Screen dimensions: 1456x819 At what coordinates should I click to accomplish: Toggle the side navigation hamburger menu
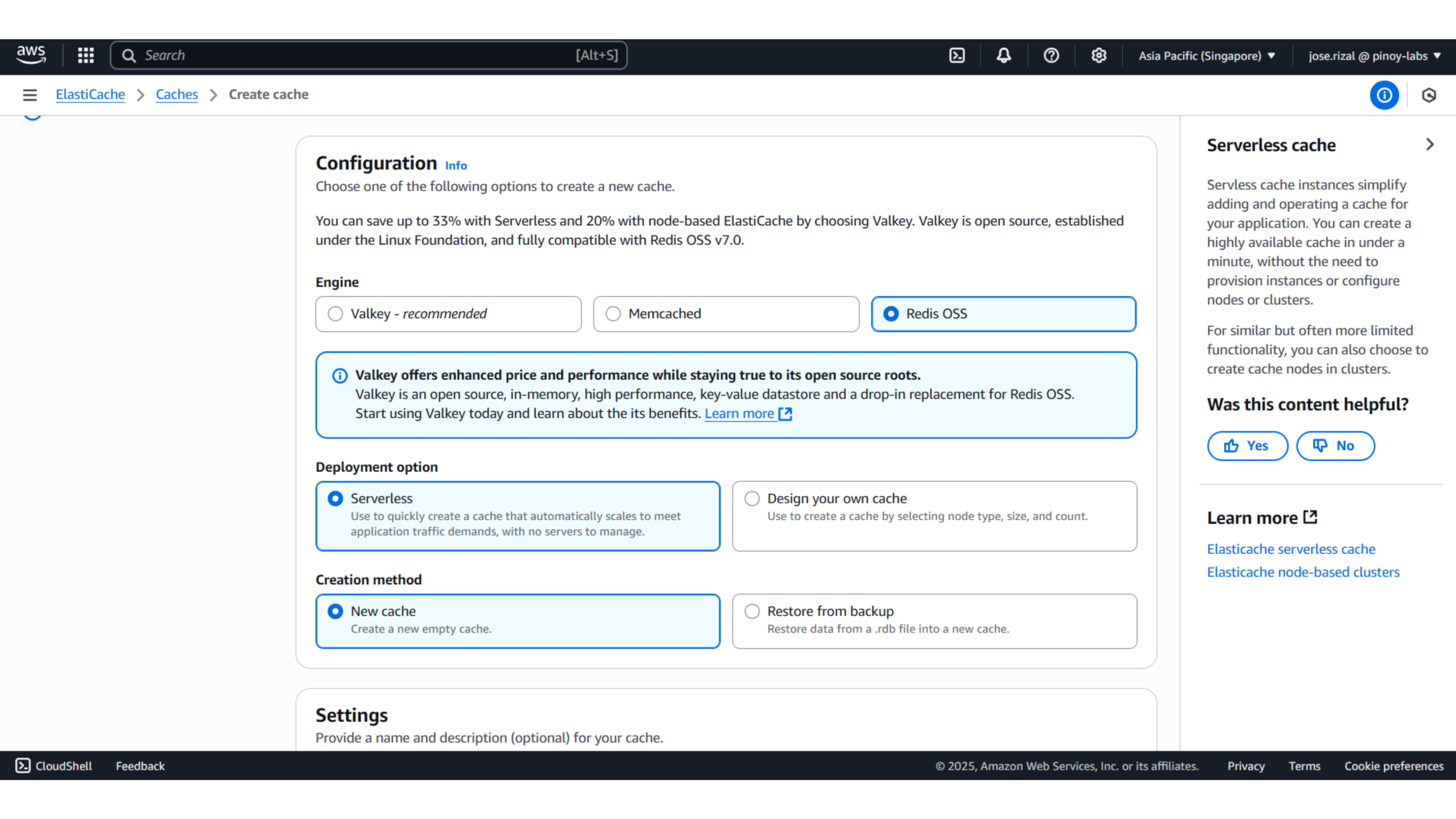click(x=30, y=95)
